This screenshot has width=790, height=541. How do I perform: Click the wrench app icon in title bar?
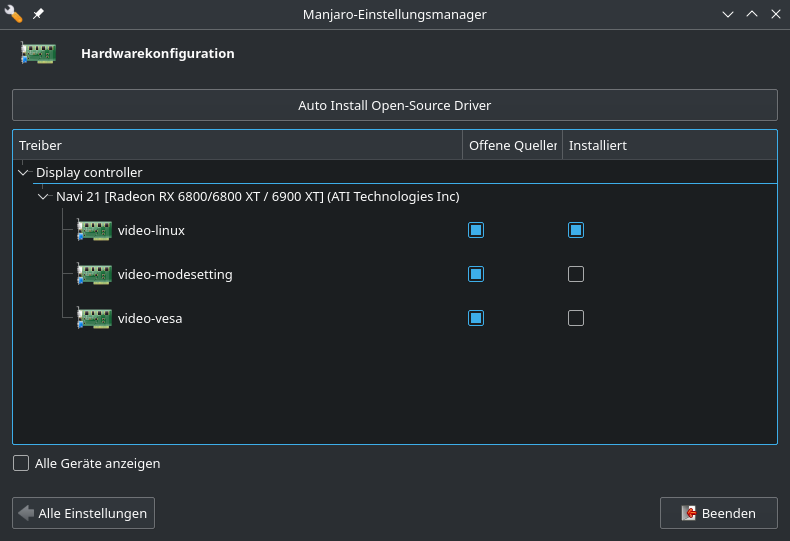click(13, 15)
